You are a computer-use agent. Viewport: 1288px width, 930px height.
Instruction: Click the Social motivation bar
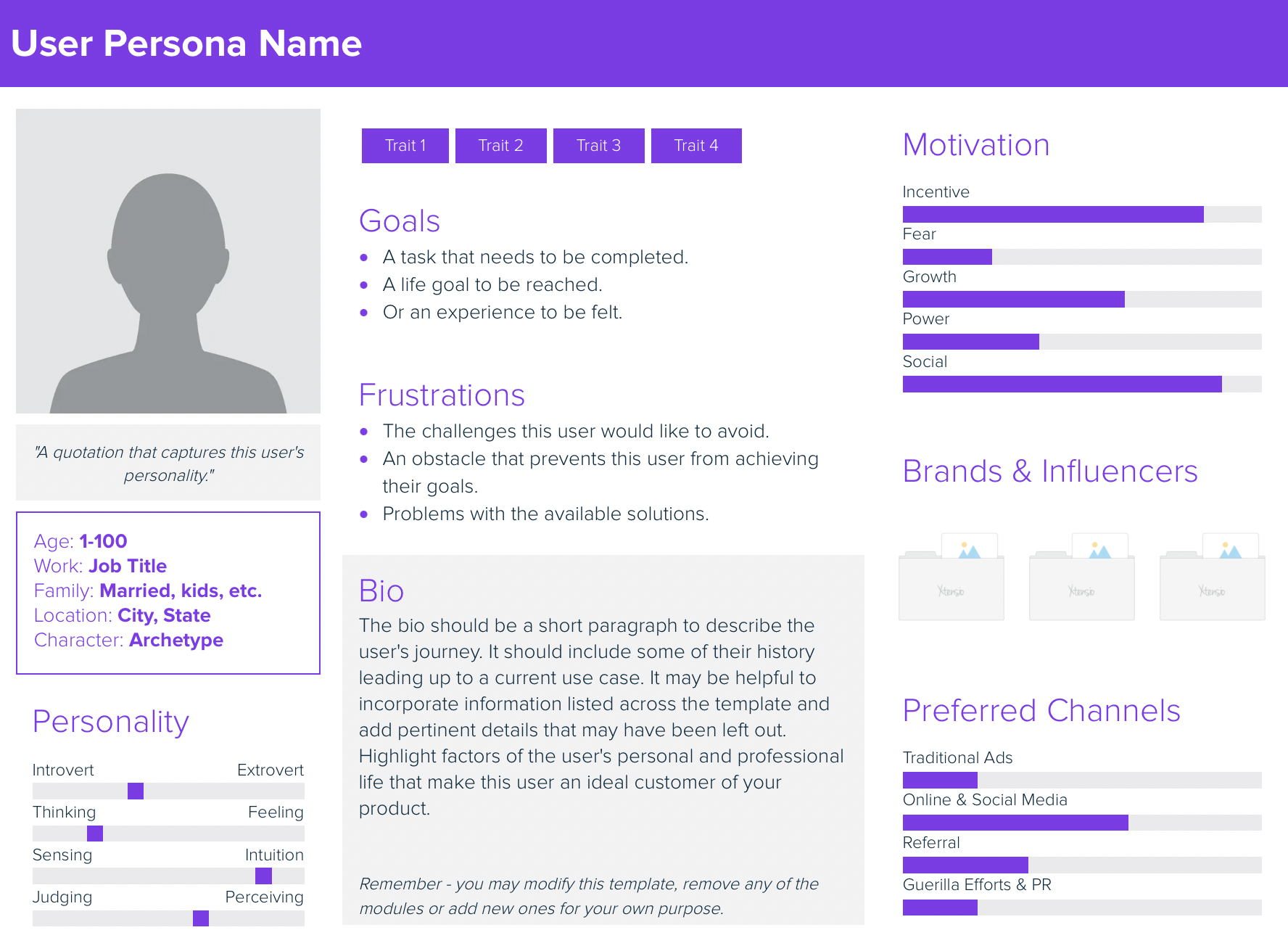1082,384
